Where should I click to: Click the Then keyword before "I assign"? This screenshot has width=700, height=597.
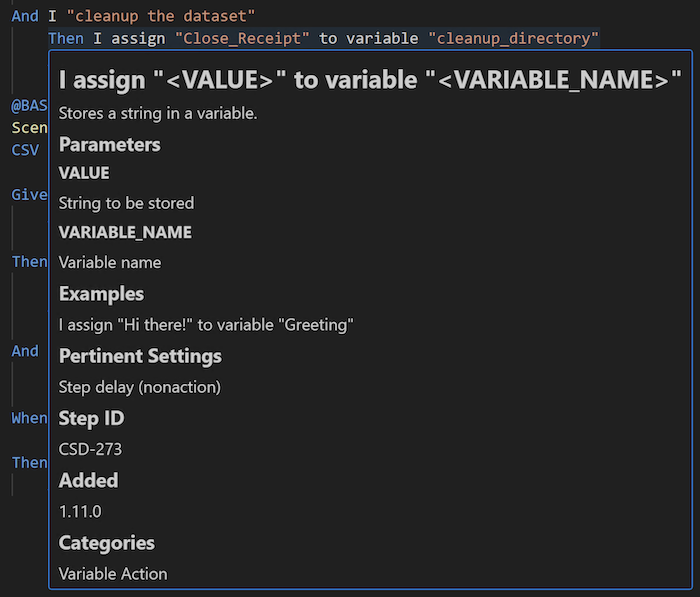(x=66, y=39)
